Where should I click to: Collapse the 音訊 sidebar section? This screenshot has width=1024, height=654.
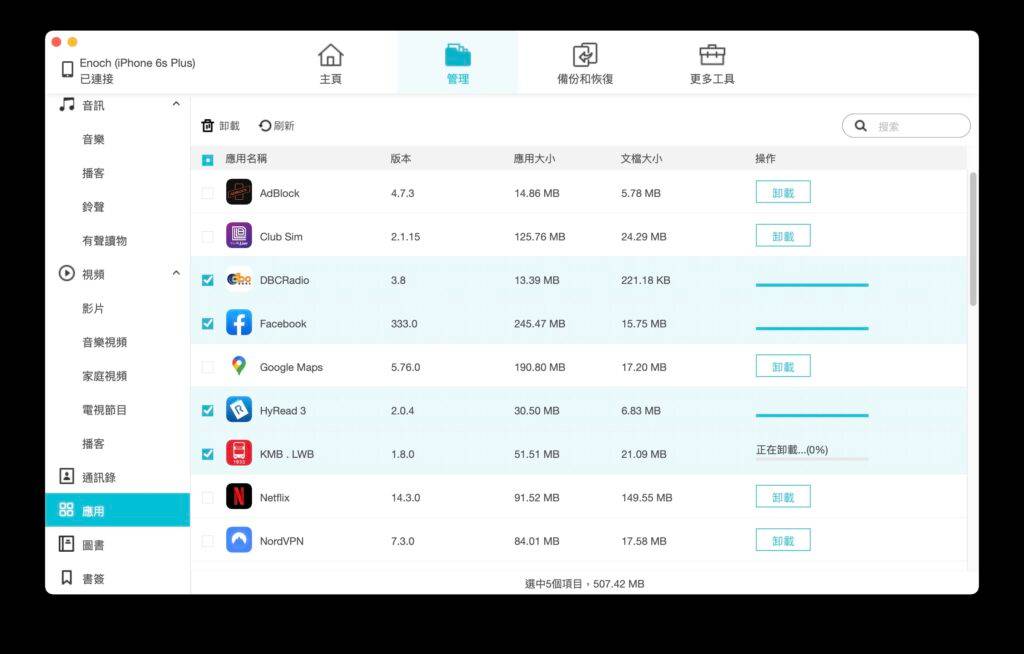tap(176, 103)
